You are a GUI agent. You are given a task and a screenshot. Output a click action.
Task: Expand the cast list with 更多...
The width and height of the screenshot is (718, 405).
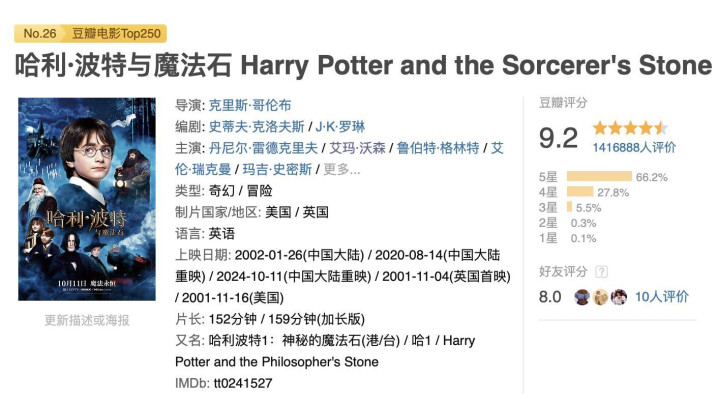(341, 169)
